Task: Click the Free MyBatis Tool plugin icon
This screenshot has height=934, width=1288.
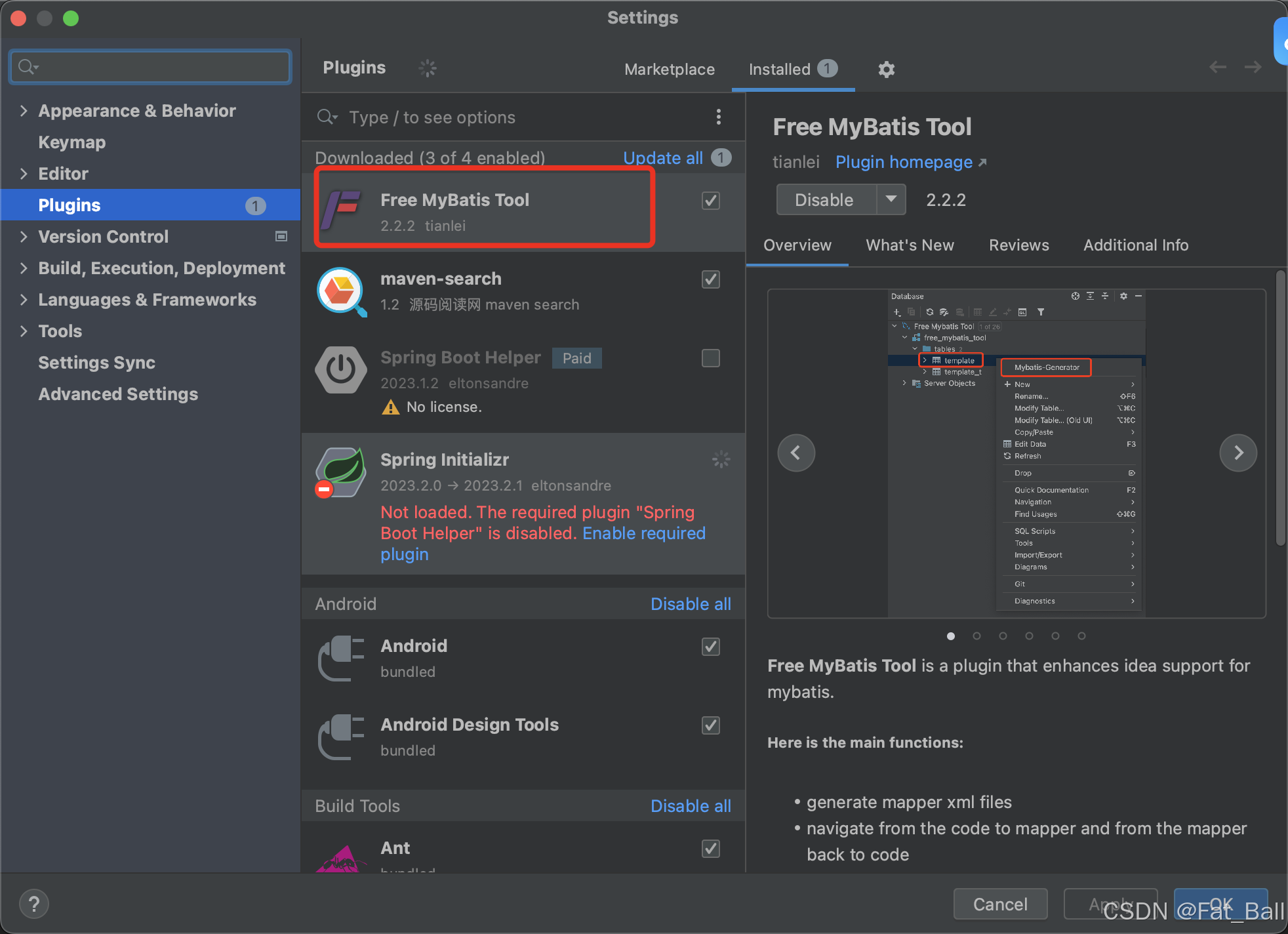Action: (341, 211)
